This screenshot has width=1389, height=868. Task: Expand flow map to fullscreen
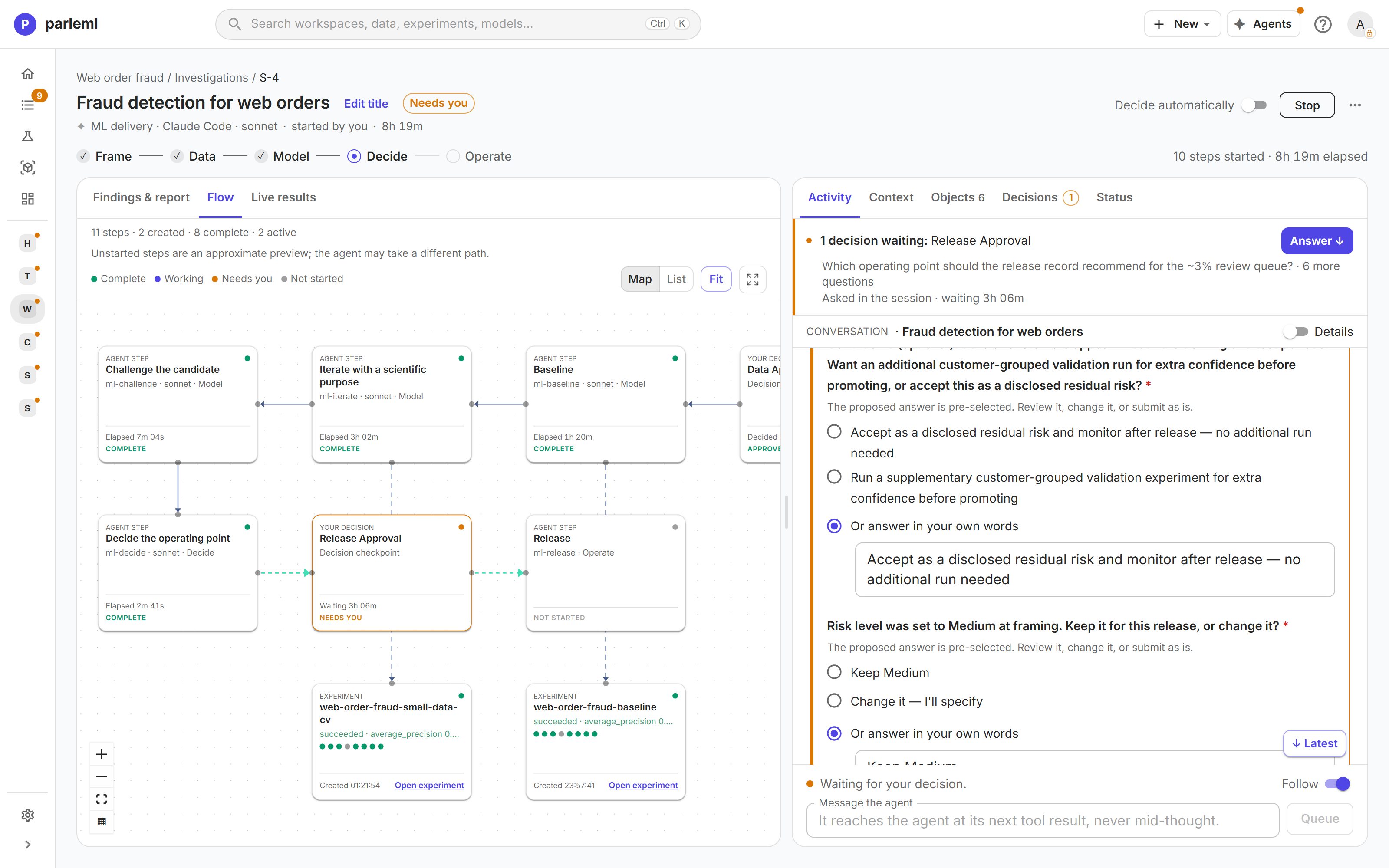click(x=753, y=279)
